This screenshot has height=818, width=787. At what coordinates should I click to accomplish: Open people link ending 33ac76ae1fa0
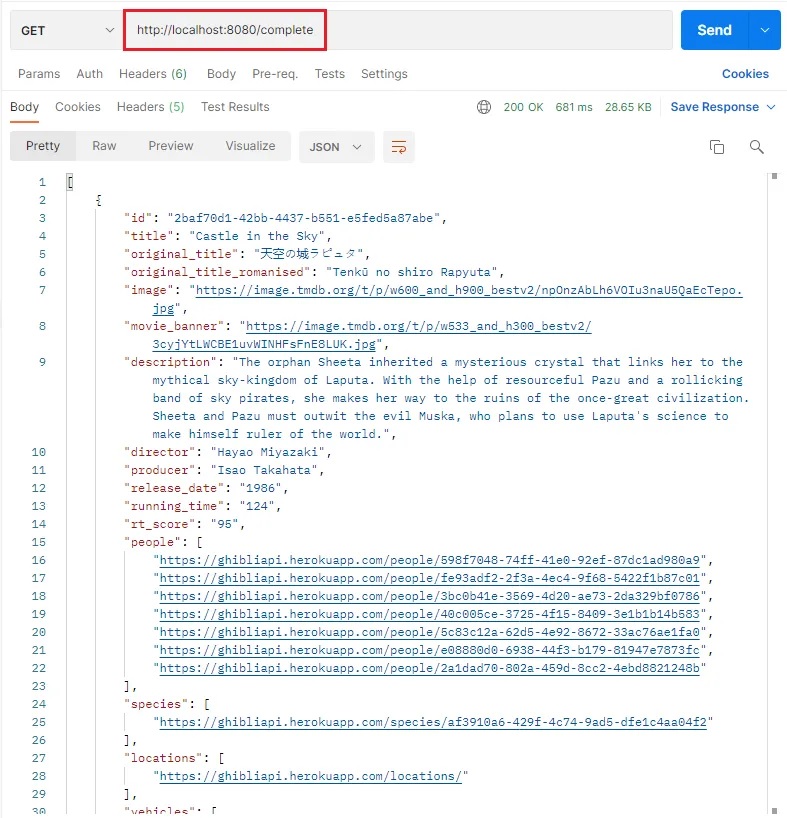(x=429, y=632)
